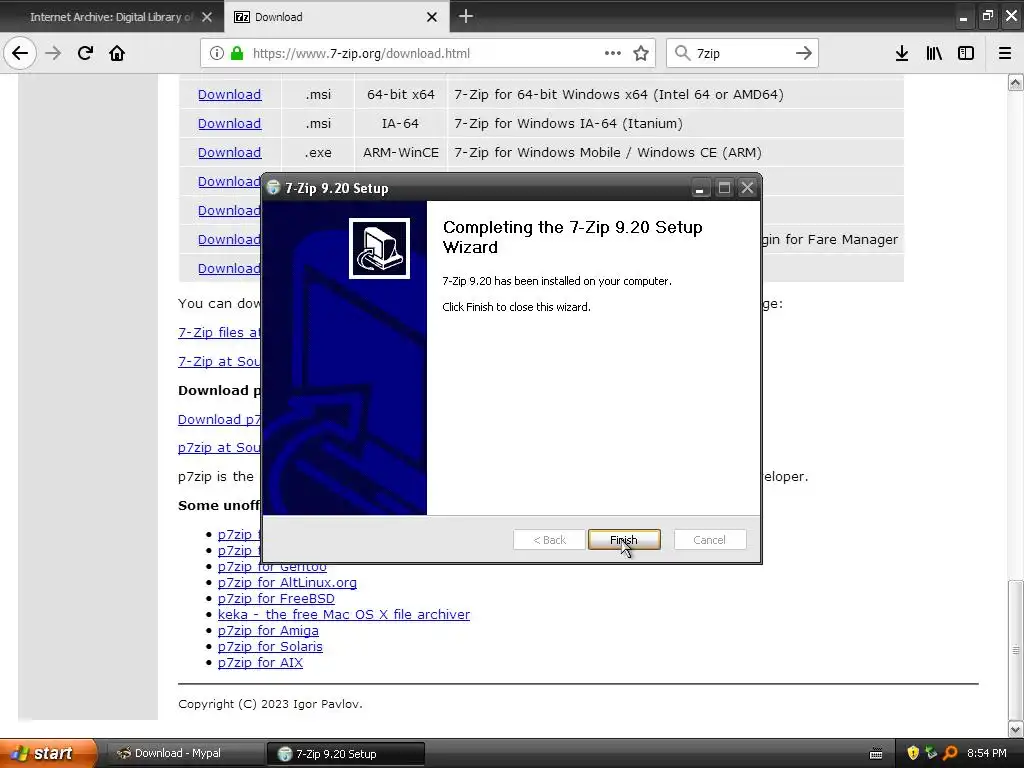Reload the page with the refresh icon
This screenshot has width=1024, height=768.
85,53
